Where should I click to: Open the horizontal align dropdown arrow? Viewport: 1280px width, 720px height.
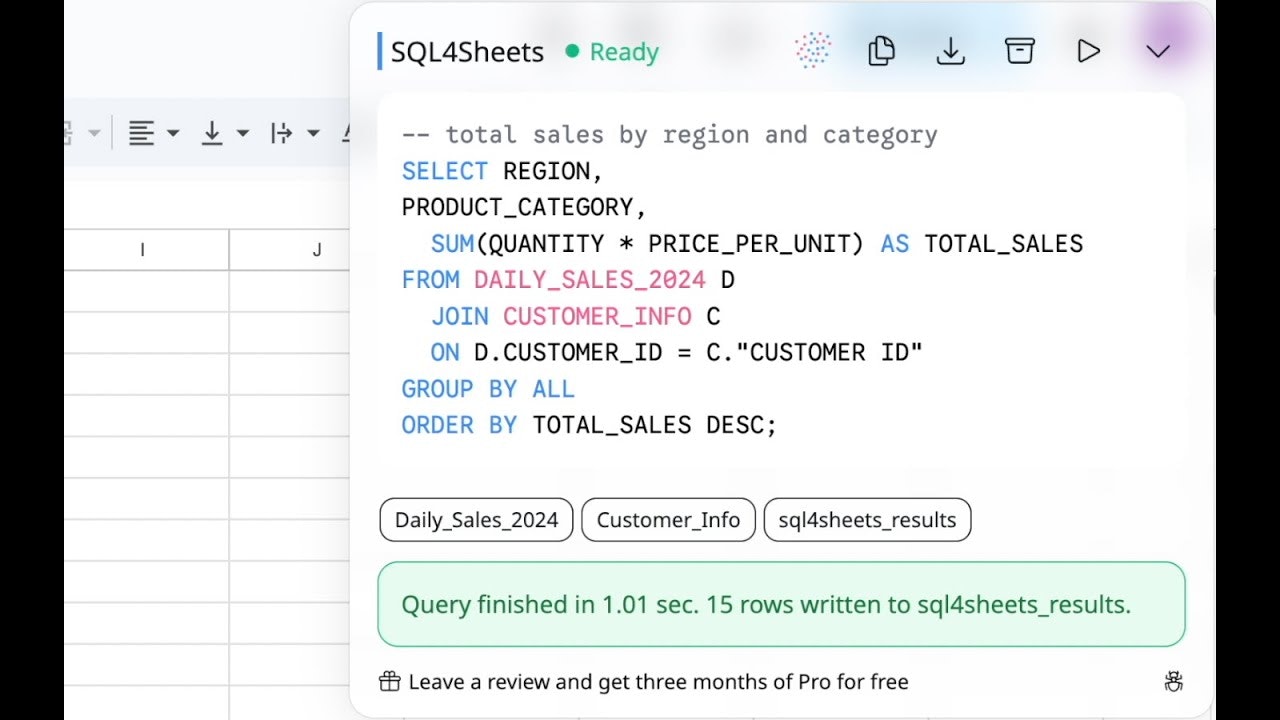point(174,133)
